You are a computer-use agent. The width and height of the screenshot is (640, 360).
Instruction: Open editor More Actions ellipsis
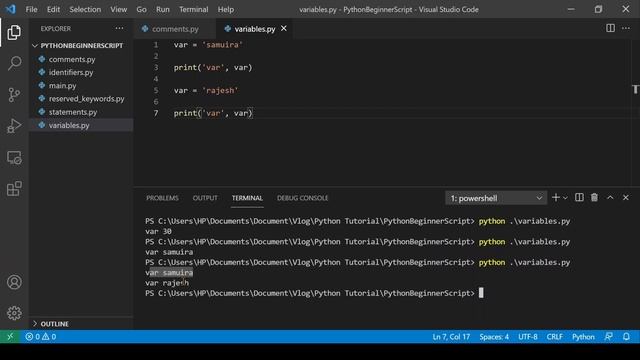(626, 28)
